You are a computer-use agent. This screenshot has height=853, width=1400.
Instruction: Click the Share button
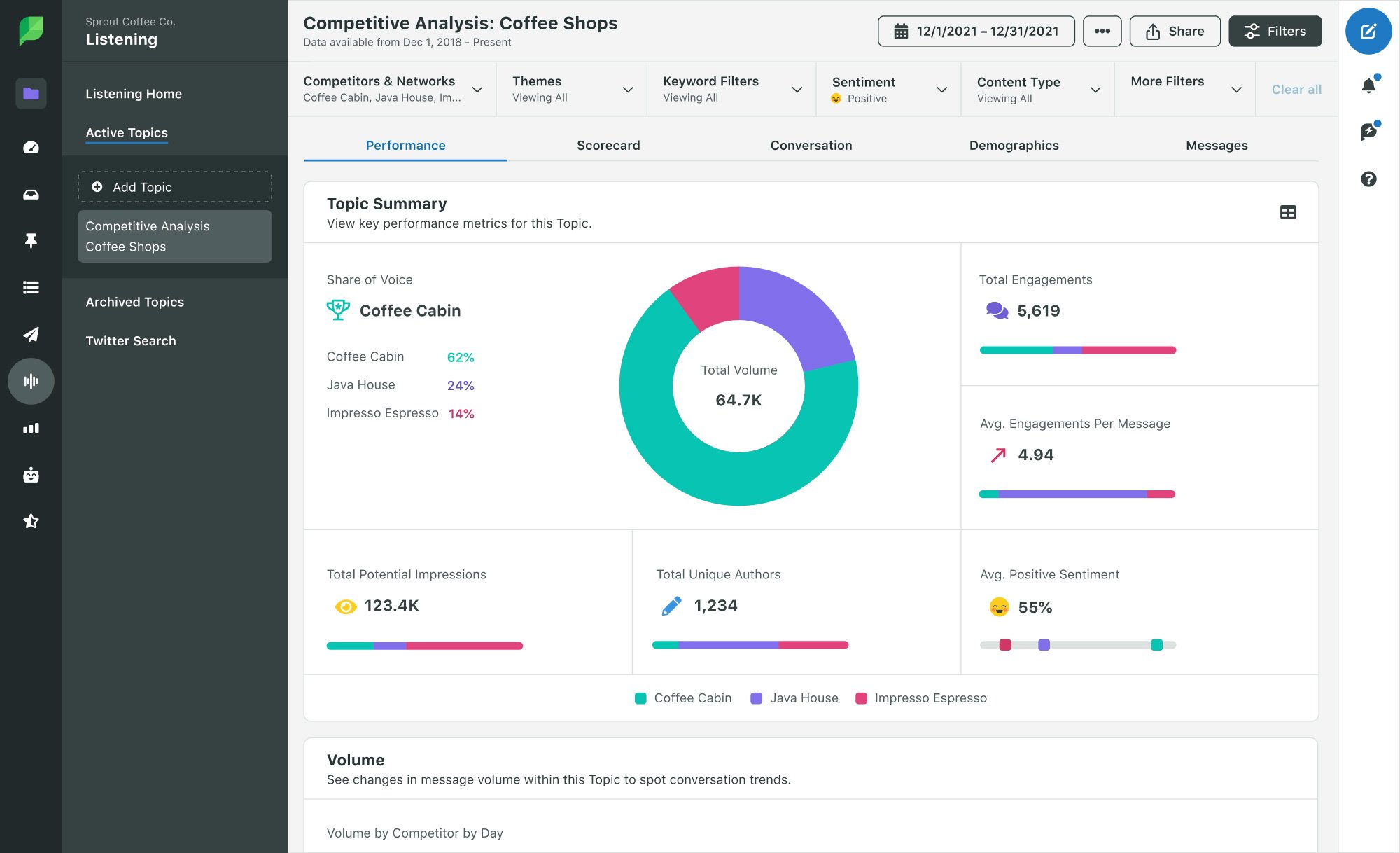(x=1175, y=31)
